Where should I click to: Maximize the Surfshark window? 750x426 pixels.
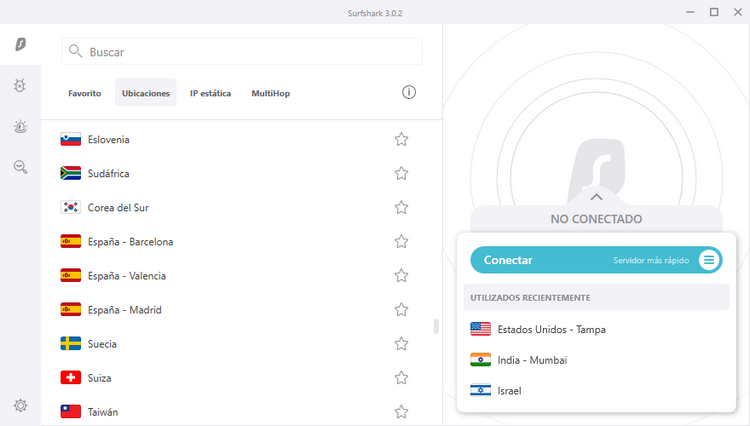(714, 12)
